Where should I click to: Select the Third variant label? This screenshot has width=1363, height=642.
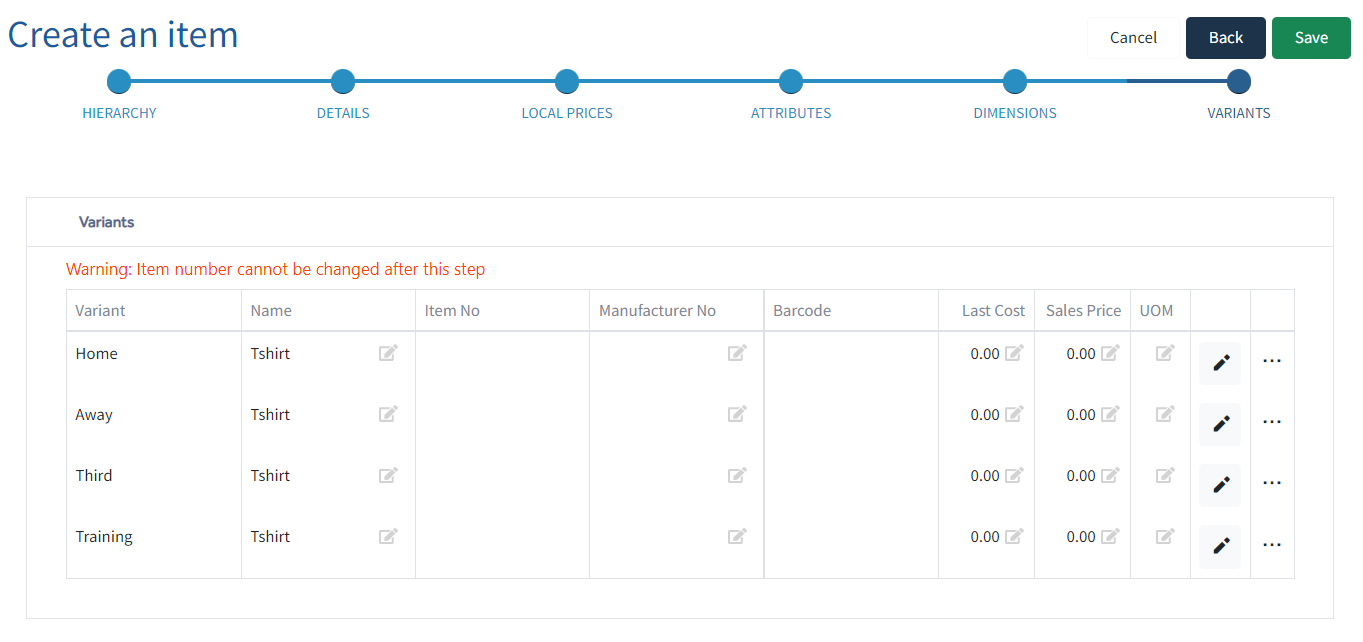coord(94,475)
